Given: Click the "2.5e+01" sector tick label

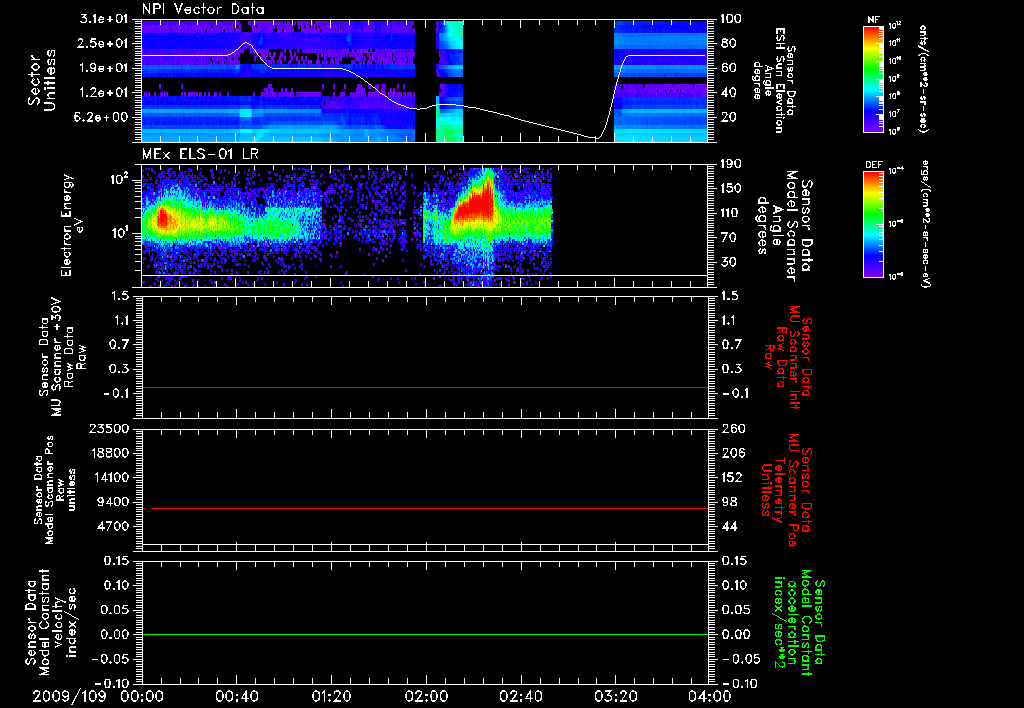Looking at the screenshot, I should (102, 43).
